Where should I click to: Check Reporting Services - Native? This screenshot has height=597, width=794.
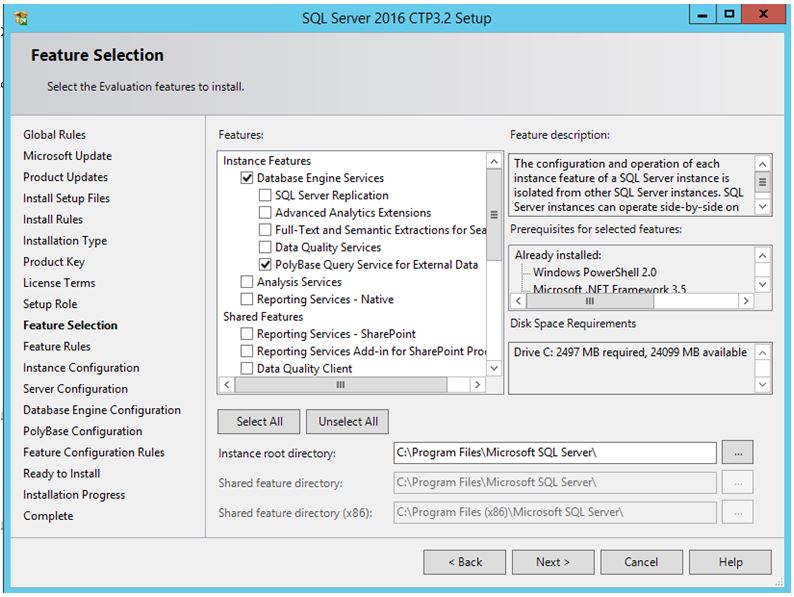point(247,299)
